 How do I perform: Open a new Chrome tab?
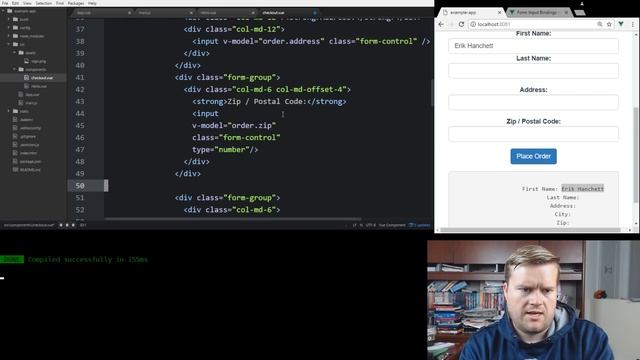580,13
